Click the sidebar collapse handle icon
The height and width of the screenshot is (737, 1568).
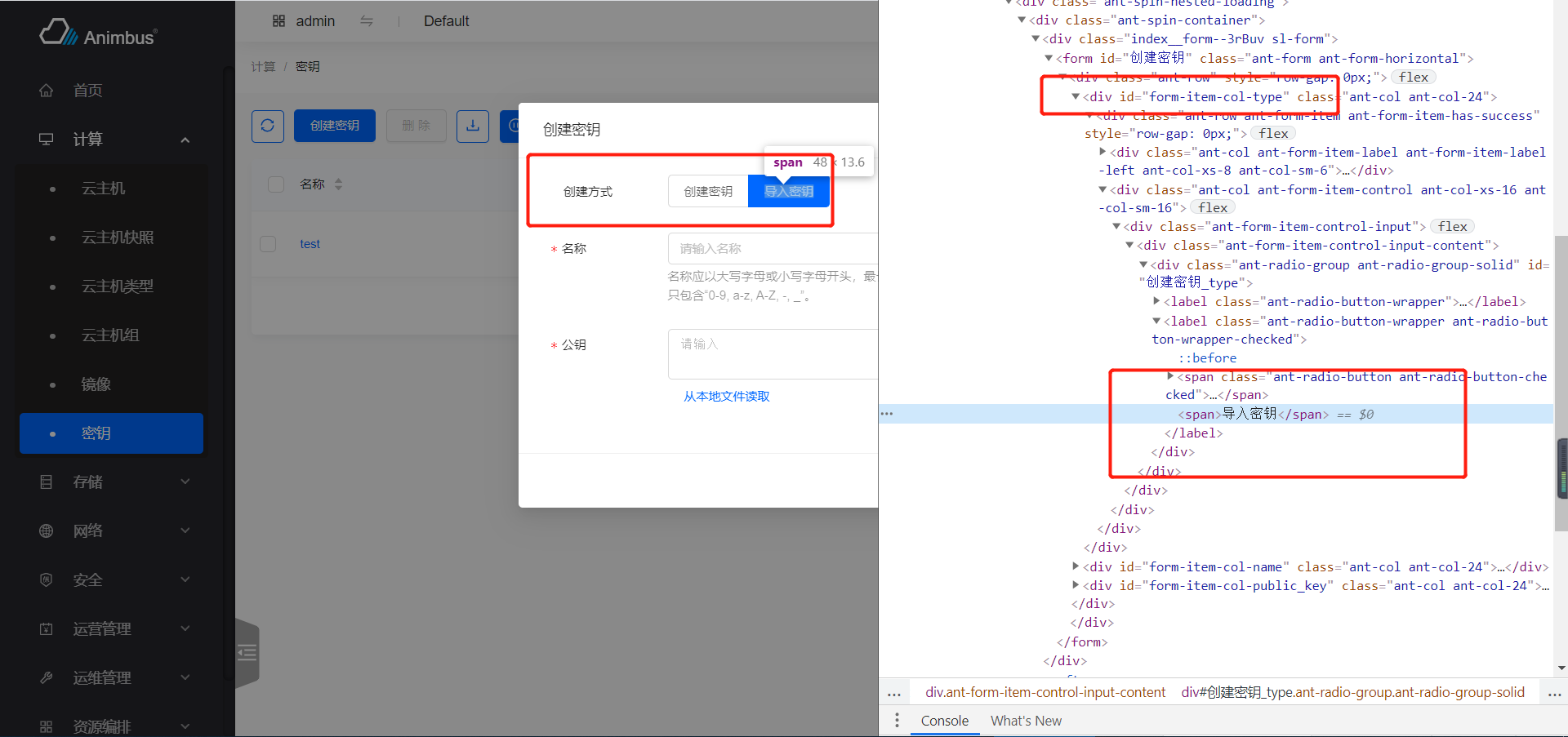point(247,652)
